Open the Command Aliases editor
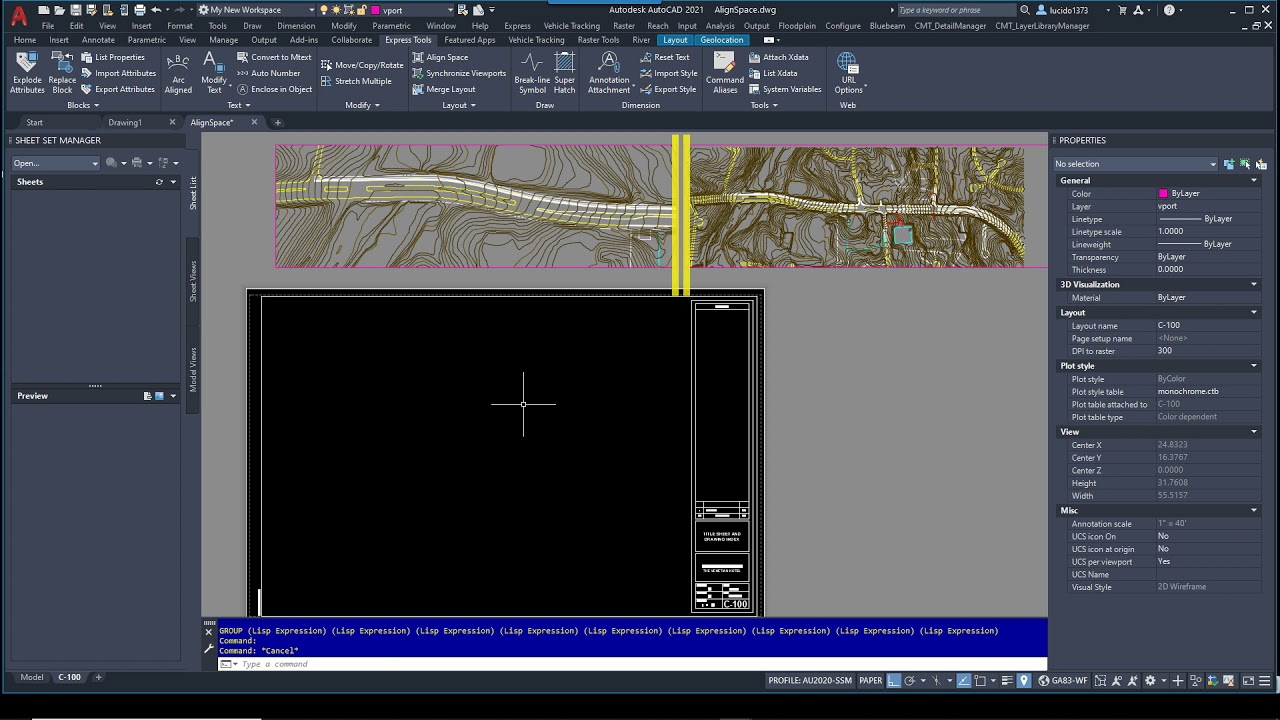 [725, 73]
